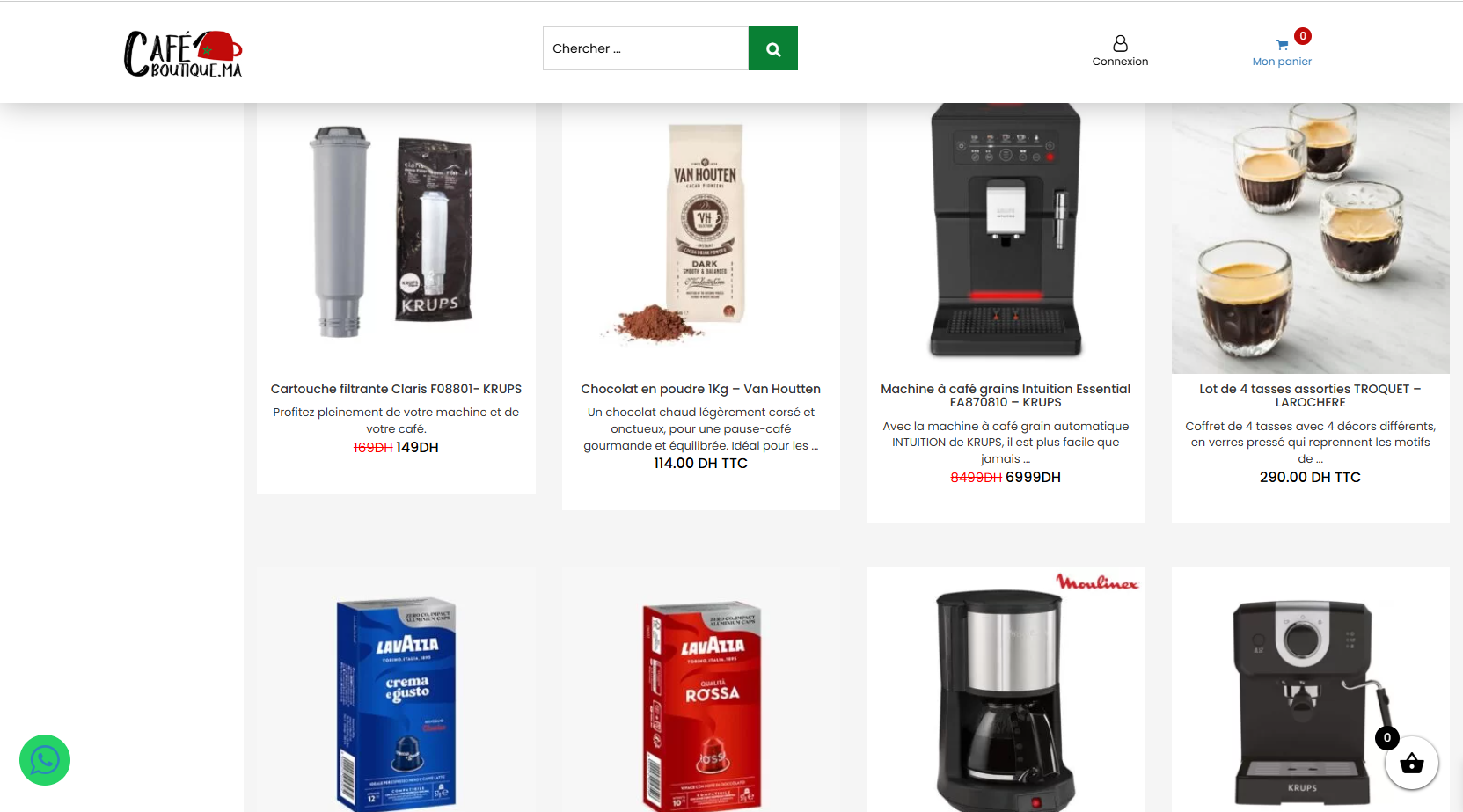
Task: Click the red cart count badge
Action: (1303, 36)
